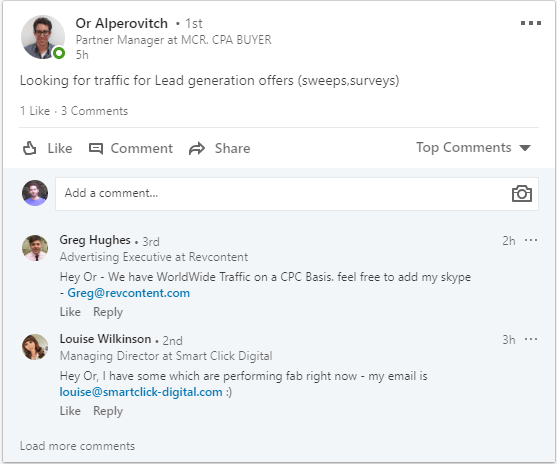Reply to Louise Wilkinson's comment
Viewport: 557px width, 464px height.
coord(108,411)
